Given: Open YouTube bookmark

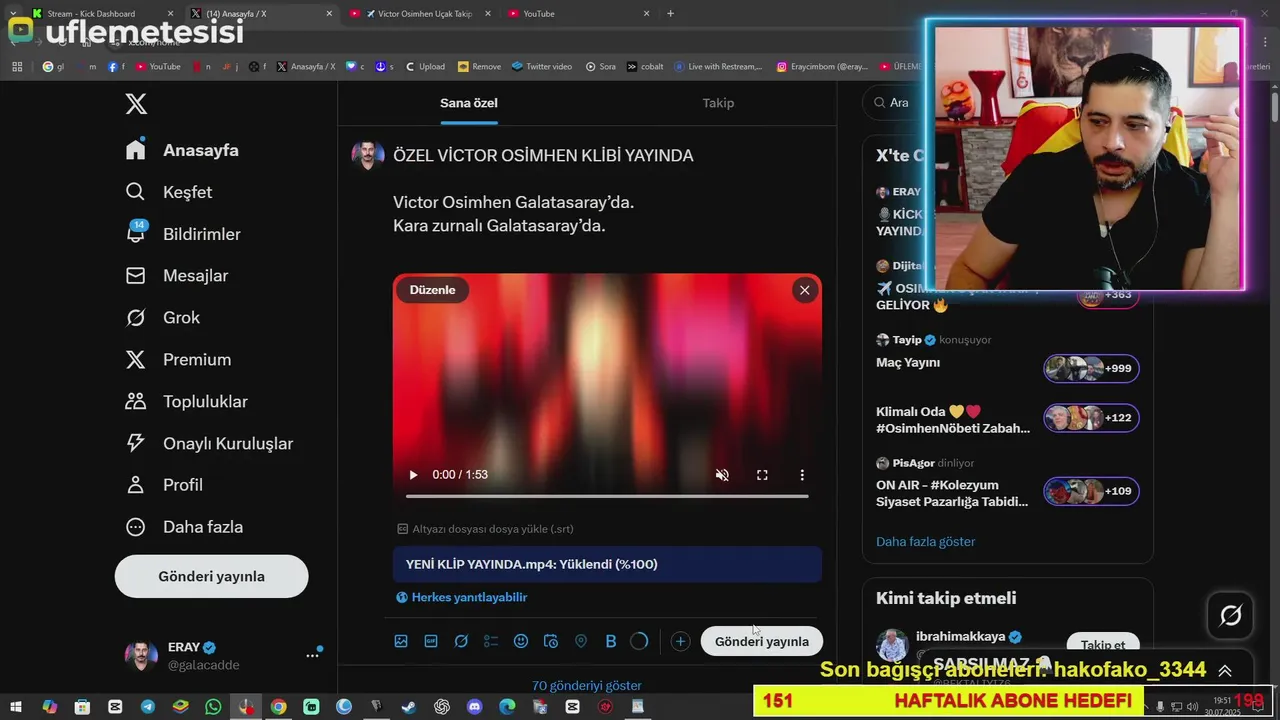Looking at the screenshot, I should coord(157,67).
